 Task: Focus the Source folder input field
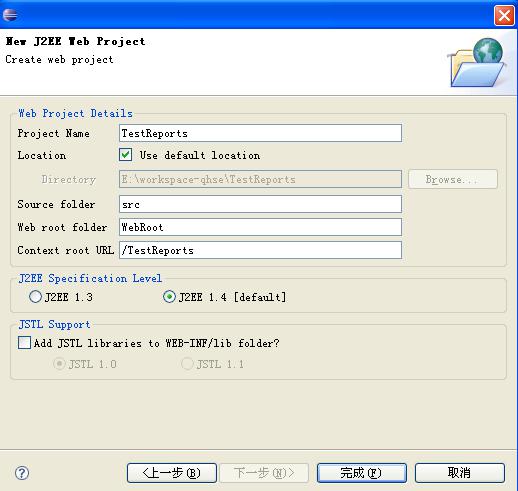click(260, 204)
